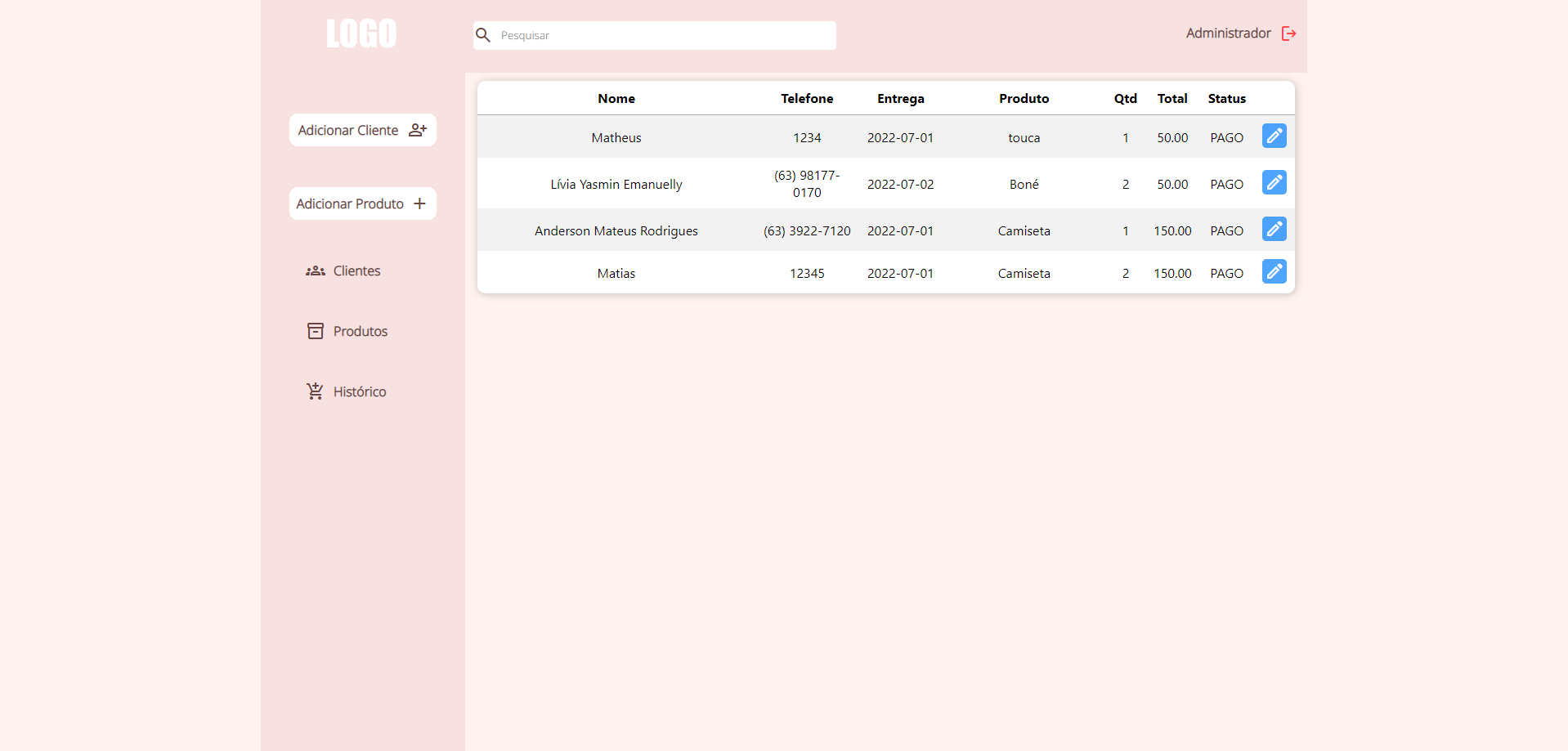Click total 150.00 in Anderson's row

pyautogui.click(x=1172, y=230)
